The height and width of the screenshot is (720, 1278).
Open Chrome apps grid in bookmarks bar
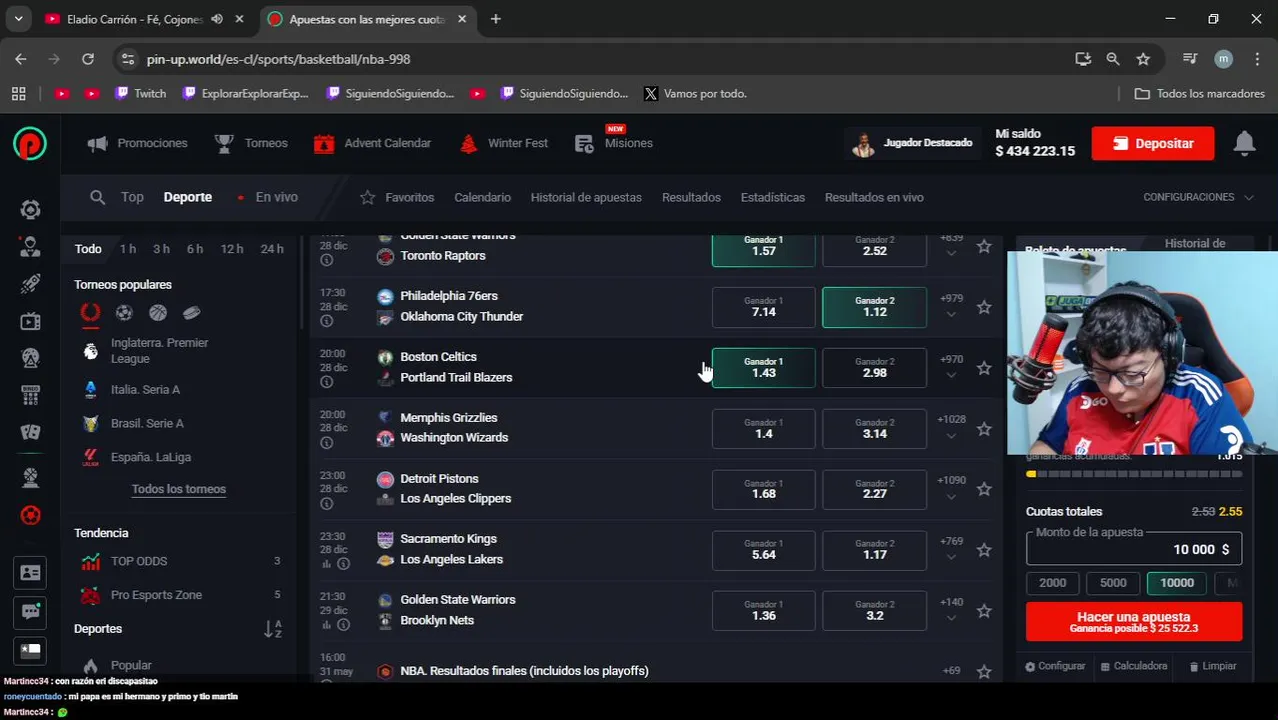[x=18, y=93]
